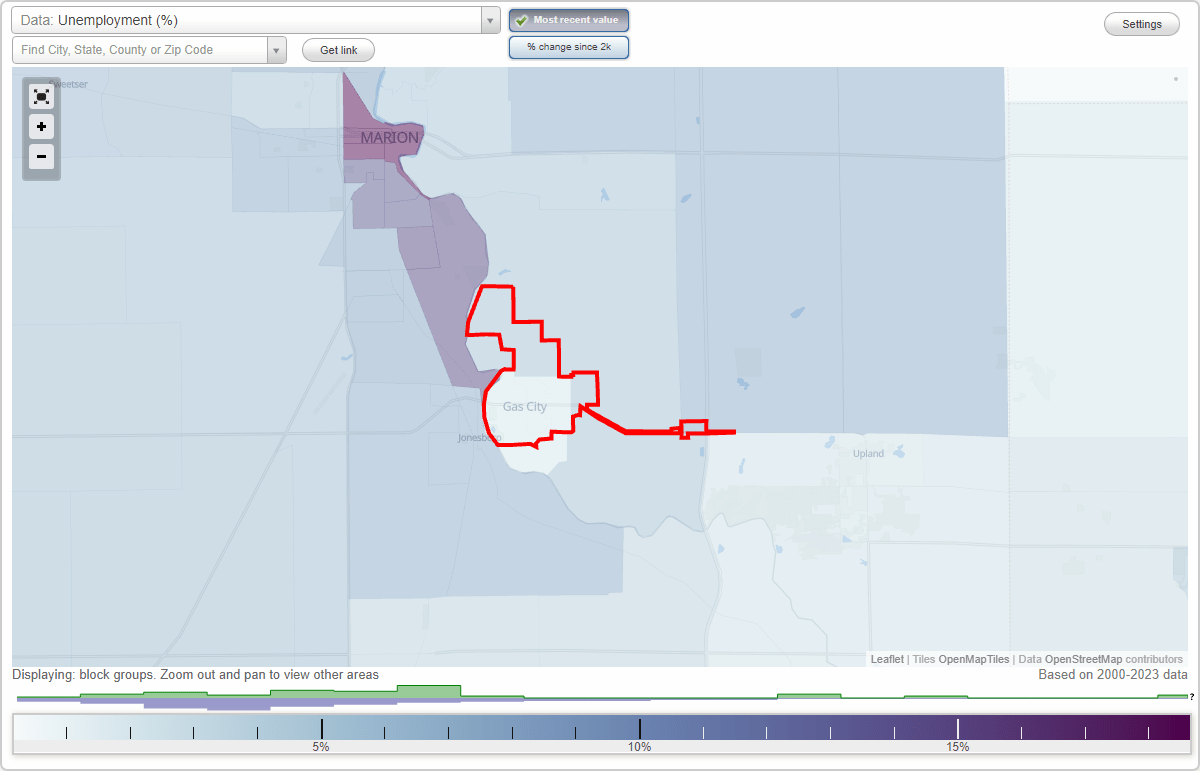Expand the city search dropdown arrow
Screen dimensions: 1200x771
coord(276,50)
